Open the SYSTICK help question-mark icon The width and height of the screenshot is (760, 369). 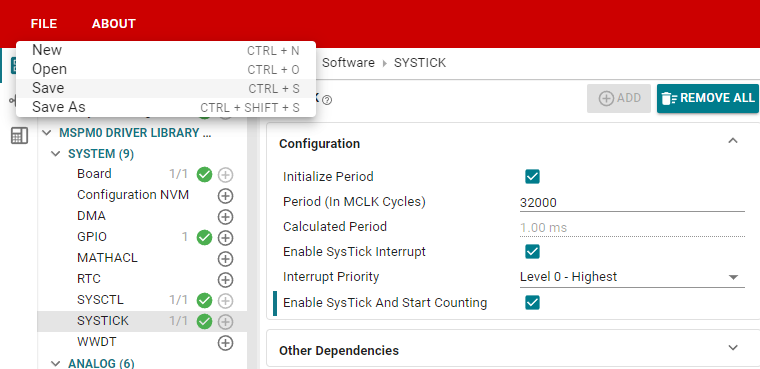327,100
